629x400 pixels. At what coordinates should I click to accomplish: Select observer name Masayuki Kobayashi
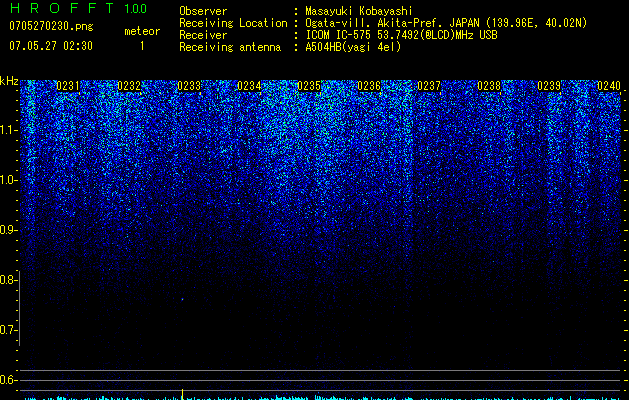click(x=359, y=11)
